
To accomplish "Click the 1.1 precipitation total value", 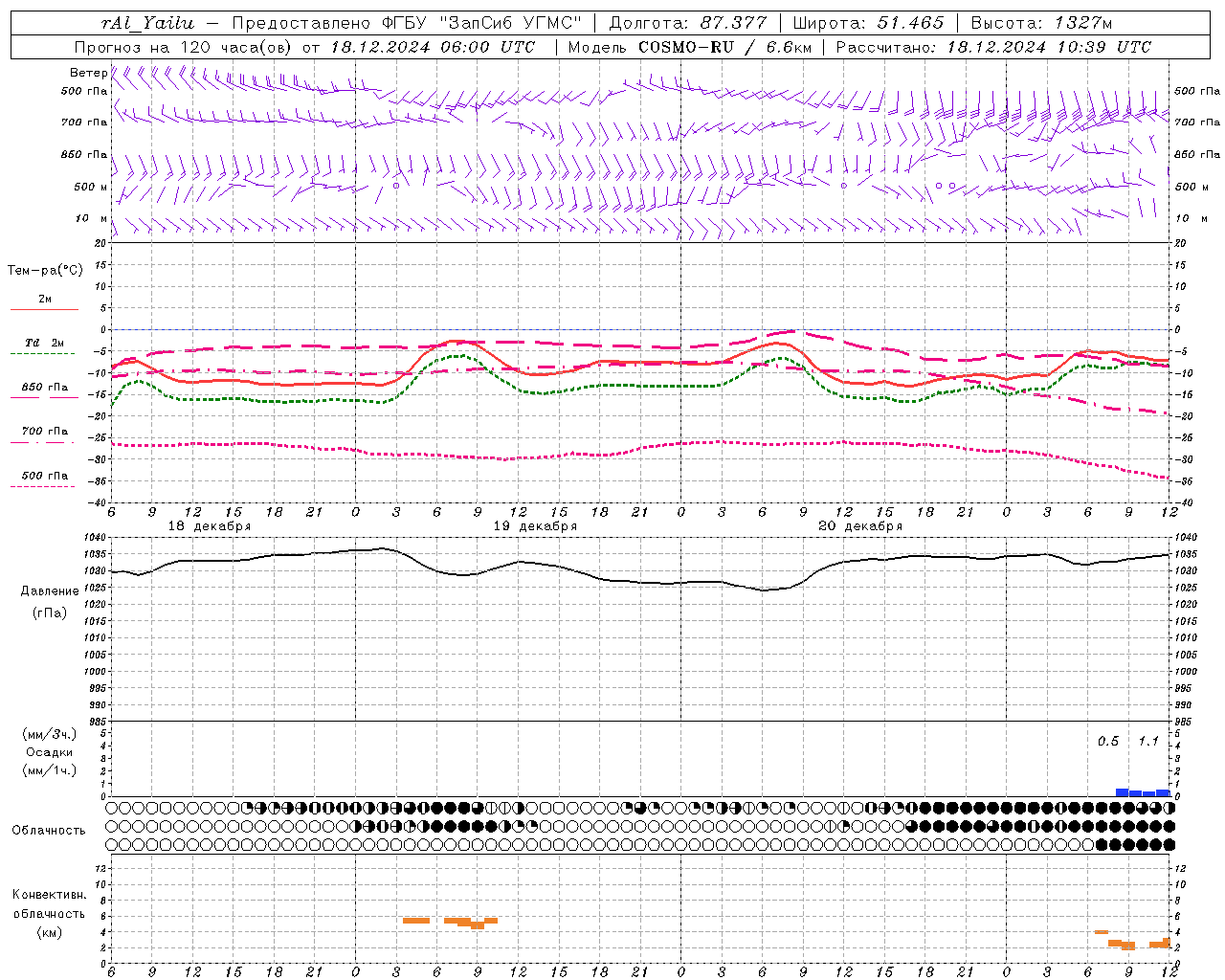I will click(1147, 742).
